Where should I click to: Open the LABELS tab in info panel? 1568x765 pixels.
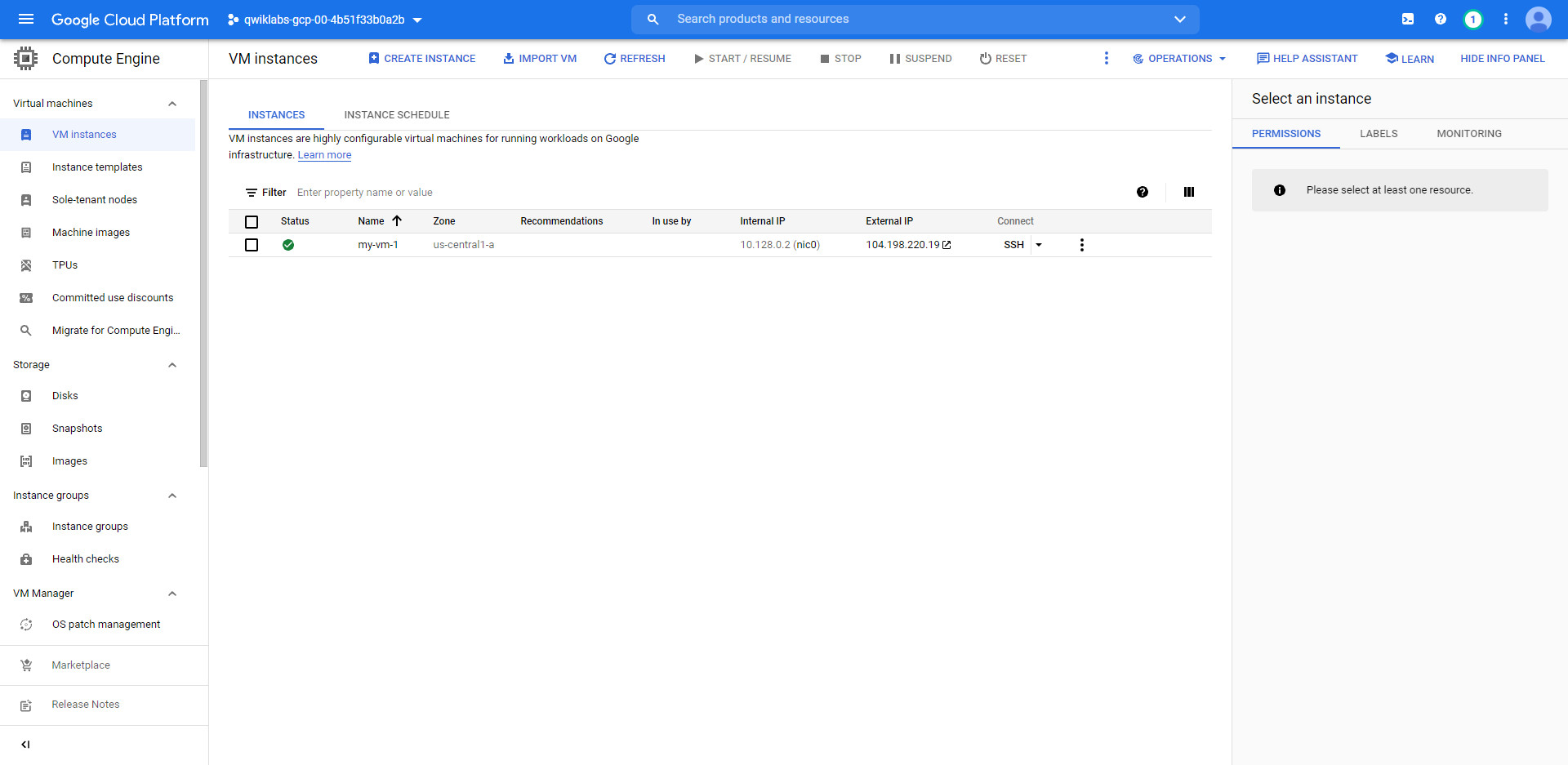click(x=1378, y=133)
